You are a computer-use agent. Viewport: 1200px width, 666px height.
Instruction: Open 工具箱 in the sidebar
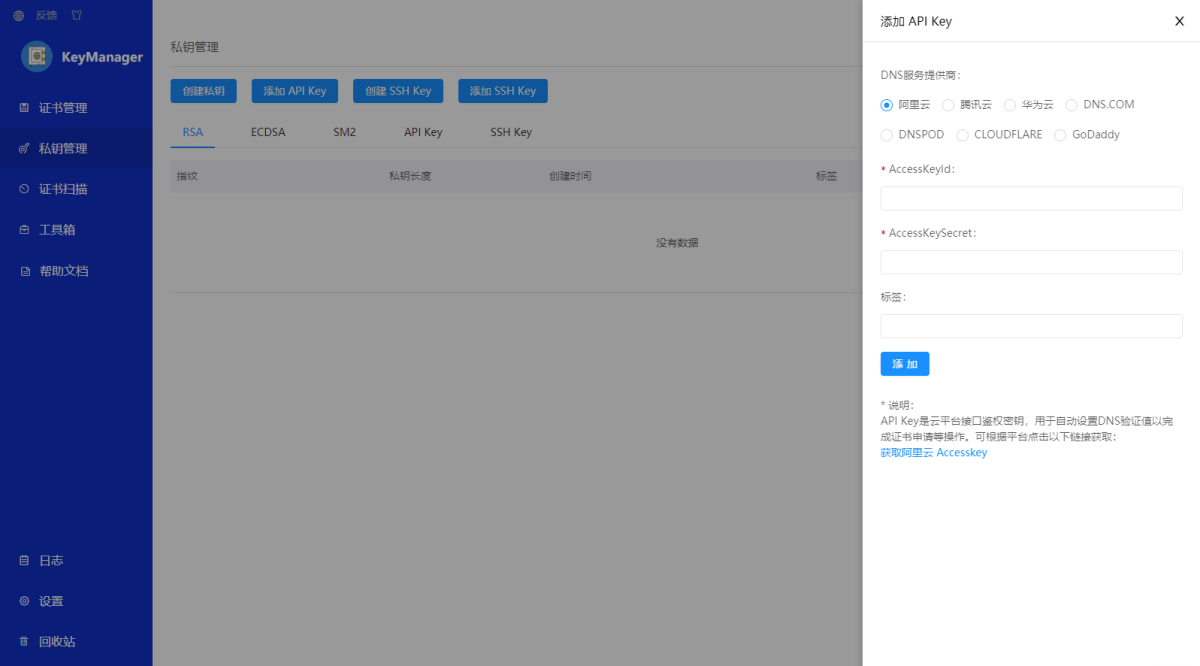point(56,230)
